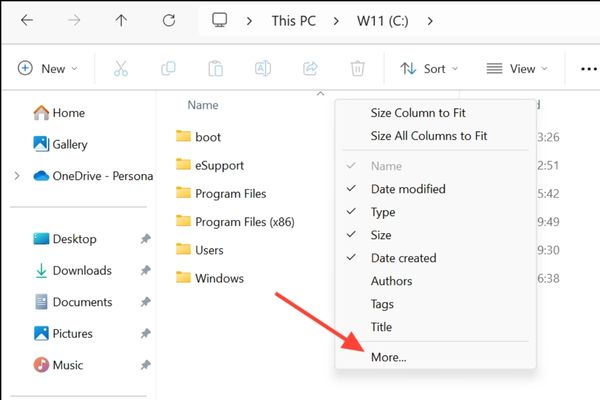The image size is (600, 400).
Task: Click the Share icon in toolbar
Action: [310, 69]
